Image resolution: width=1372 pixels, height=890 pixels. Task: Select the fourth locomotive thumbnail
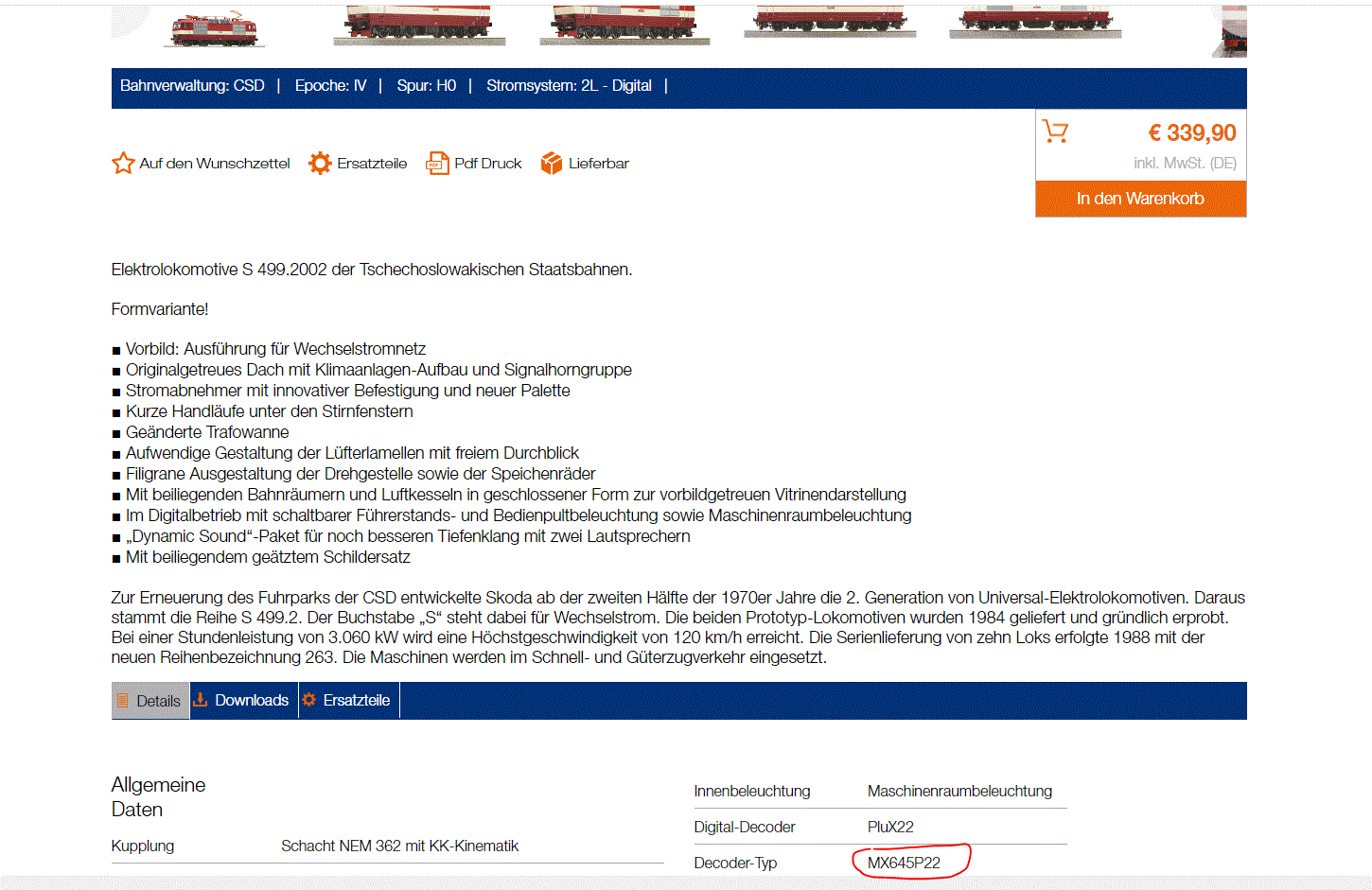[x=829, y=22]
